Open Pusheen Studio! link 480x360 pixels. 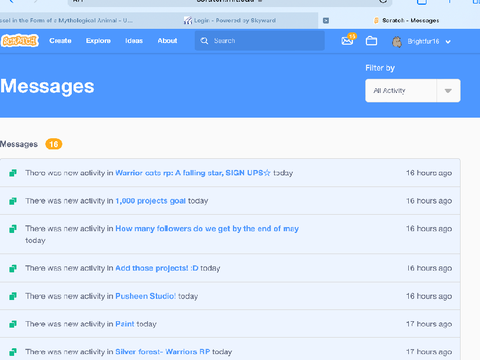(145, 296)
